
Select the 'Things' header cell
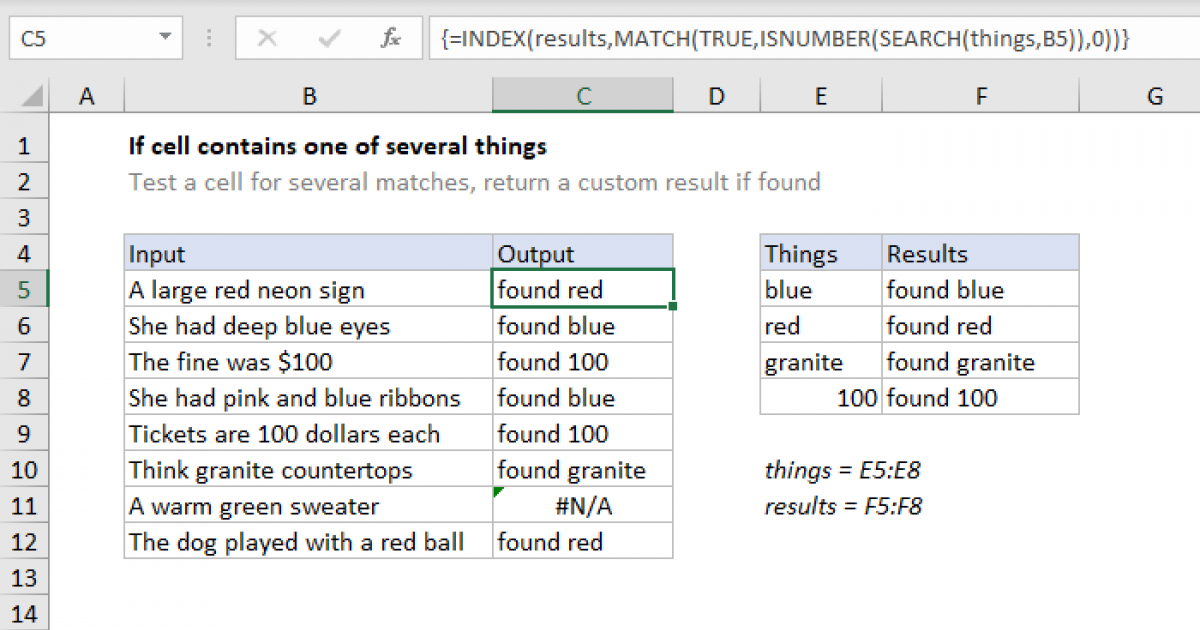click(820, 253)
